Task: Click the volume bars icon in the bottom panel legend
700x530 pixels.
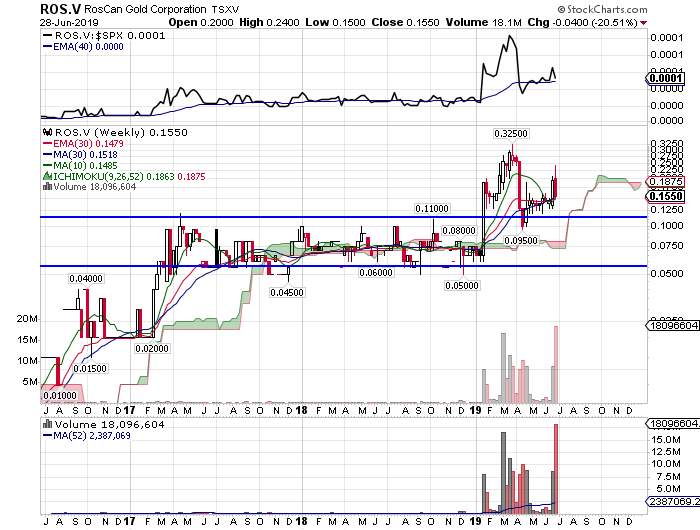Action: pyautogui.click(x=47, y=424)
